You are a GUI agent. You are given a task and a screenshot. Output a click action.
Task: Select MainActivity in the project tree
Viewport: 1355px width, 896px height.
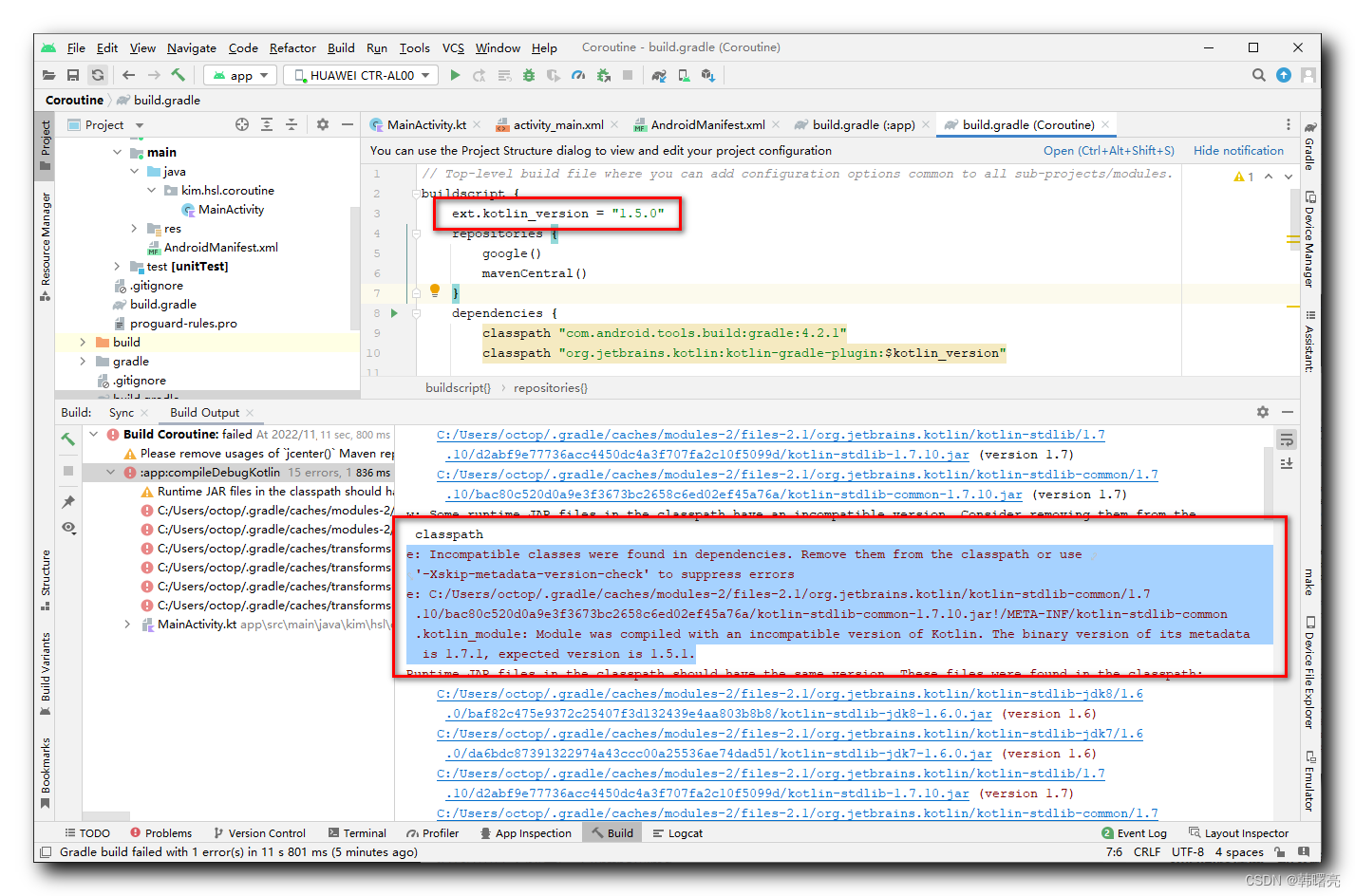[231, 209]
